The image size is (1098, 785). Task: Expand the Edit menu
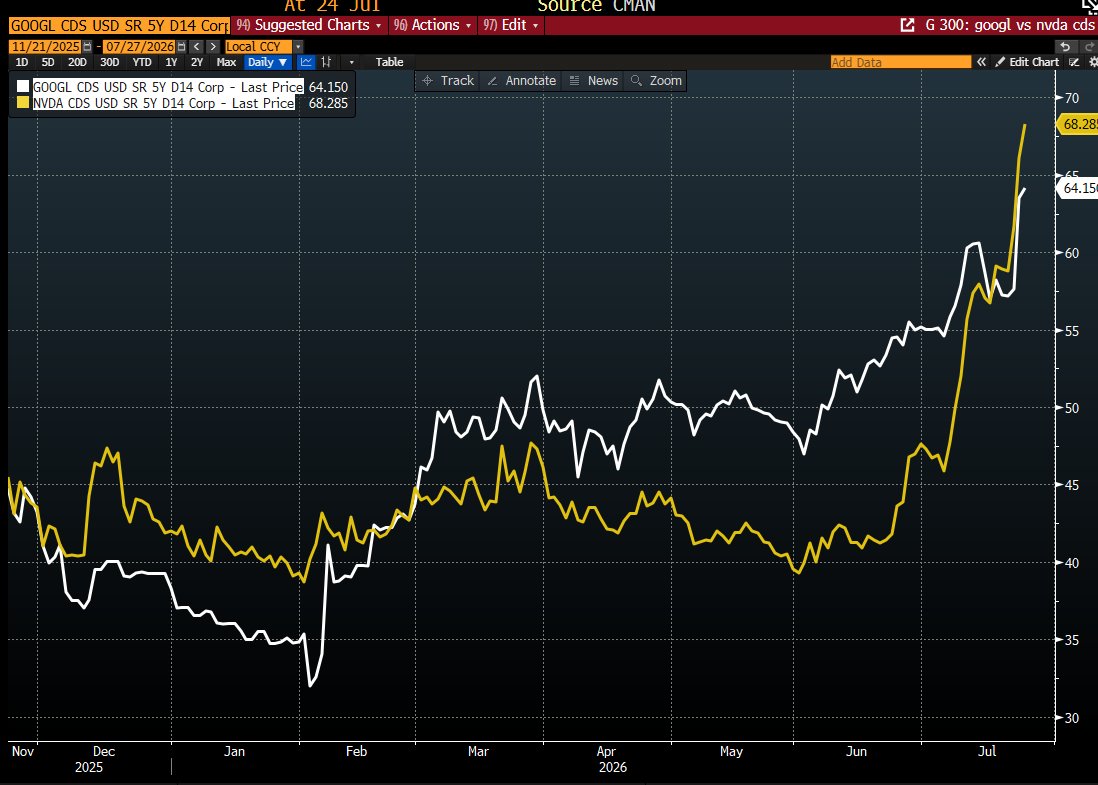[511, 25]
